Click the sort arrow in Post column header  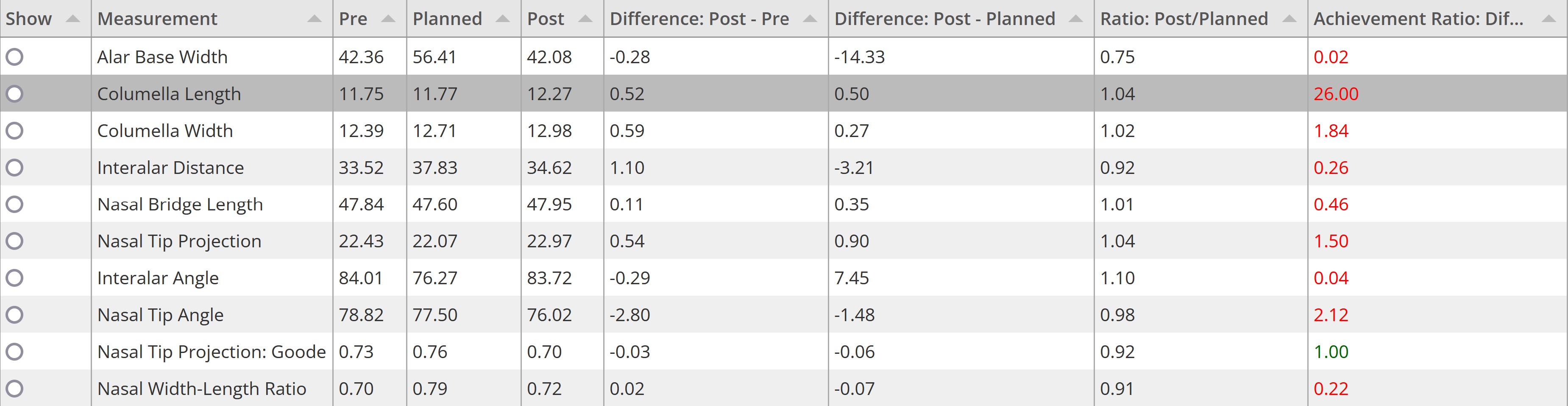click(585, 19)
